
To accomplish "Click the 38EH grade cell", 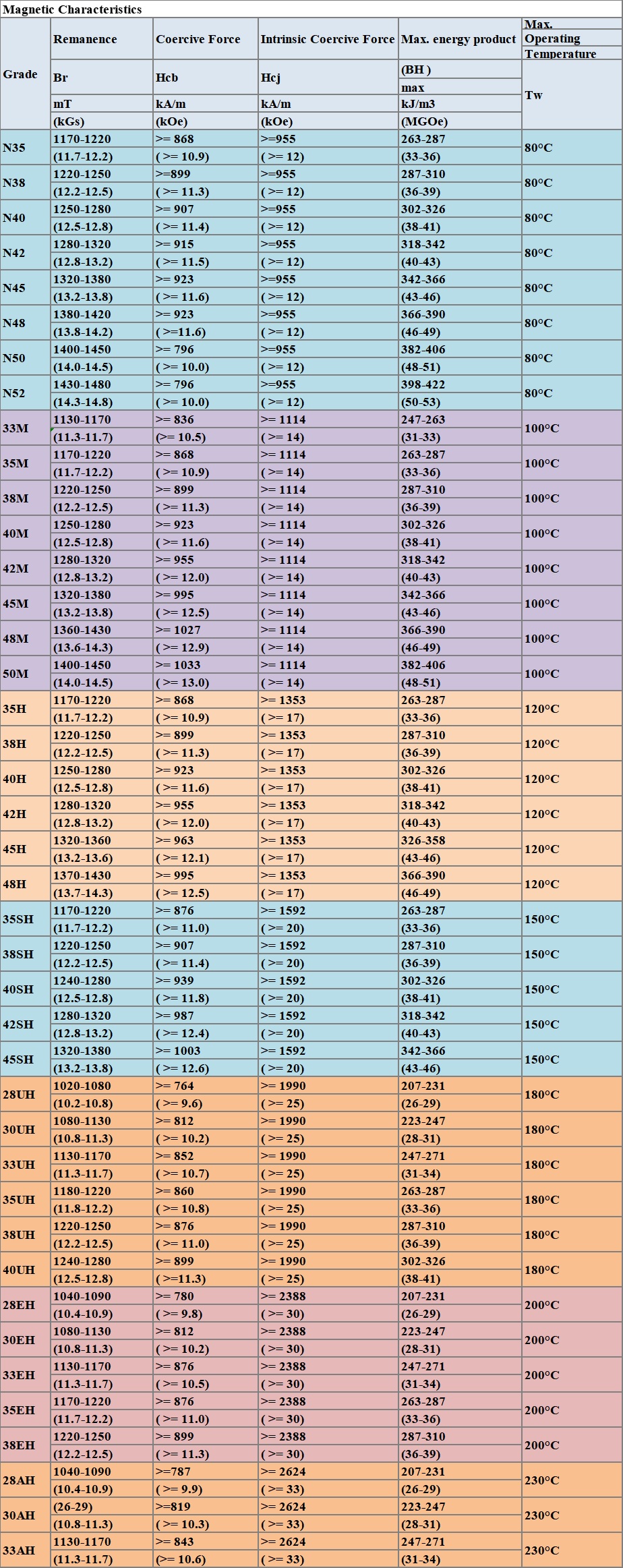I will coord(26,1445).
